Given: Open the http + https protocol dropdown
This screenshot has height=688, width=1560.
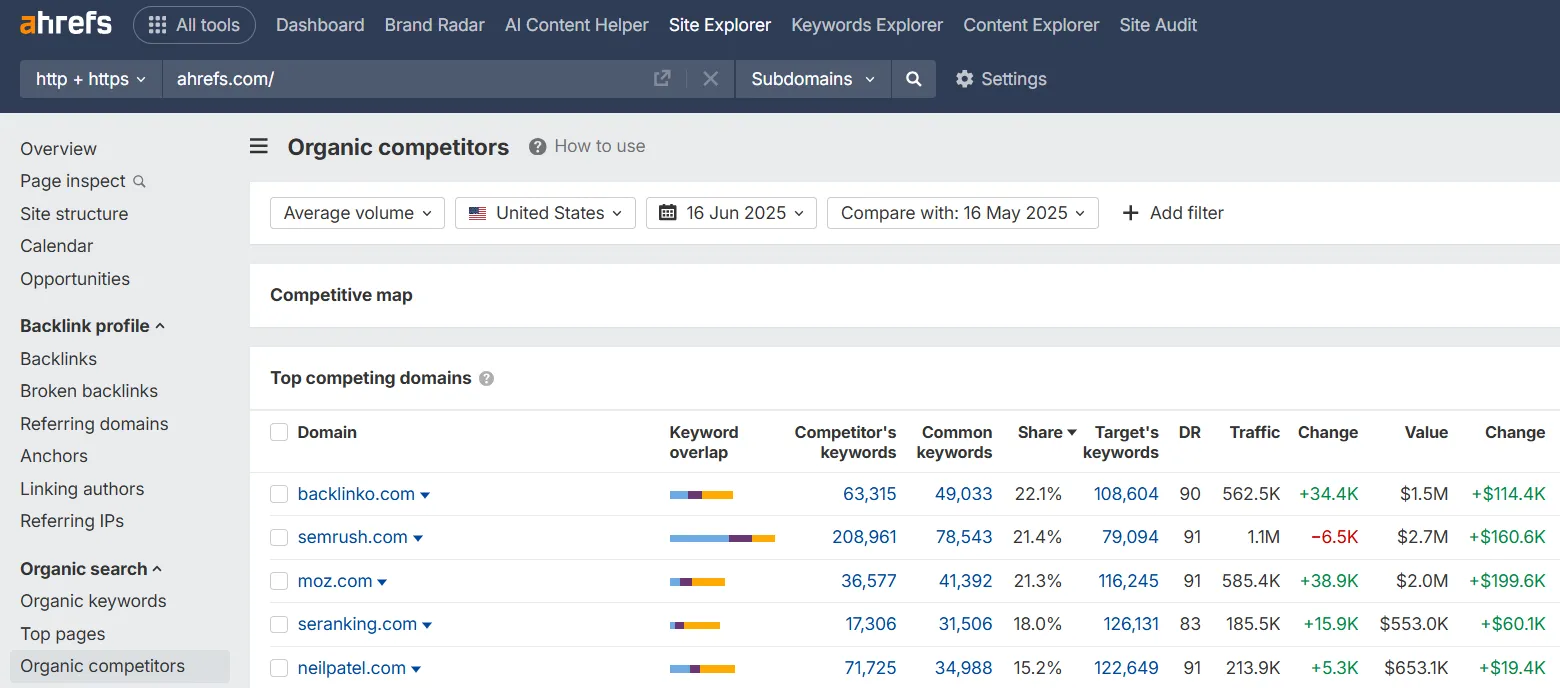Looking at the screenshot, I should [91, 78].
